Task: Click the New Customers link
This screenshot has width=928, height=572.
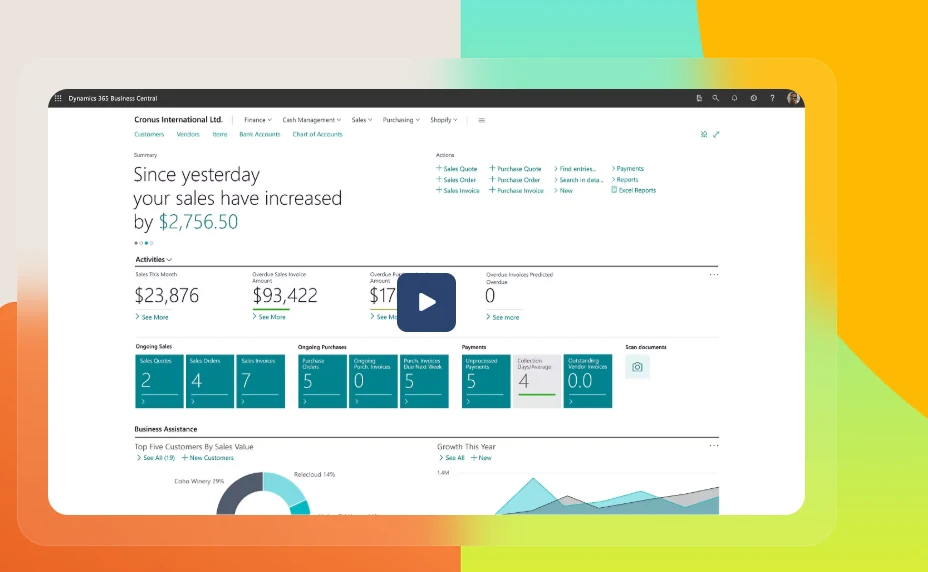Action: [208, 458]
